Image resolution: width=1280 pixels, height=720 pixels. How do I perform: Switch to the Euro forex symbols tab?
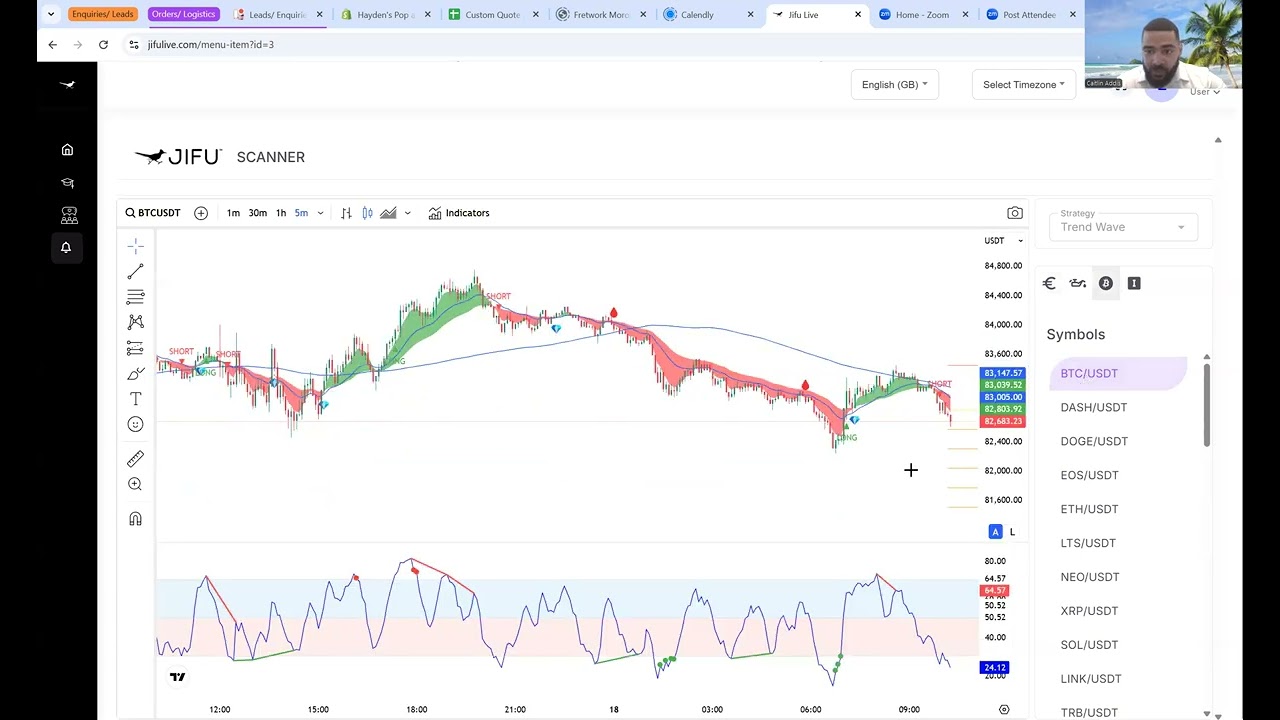click(1049, 284)
